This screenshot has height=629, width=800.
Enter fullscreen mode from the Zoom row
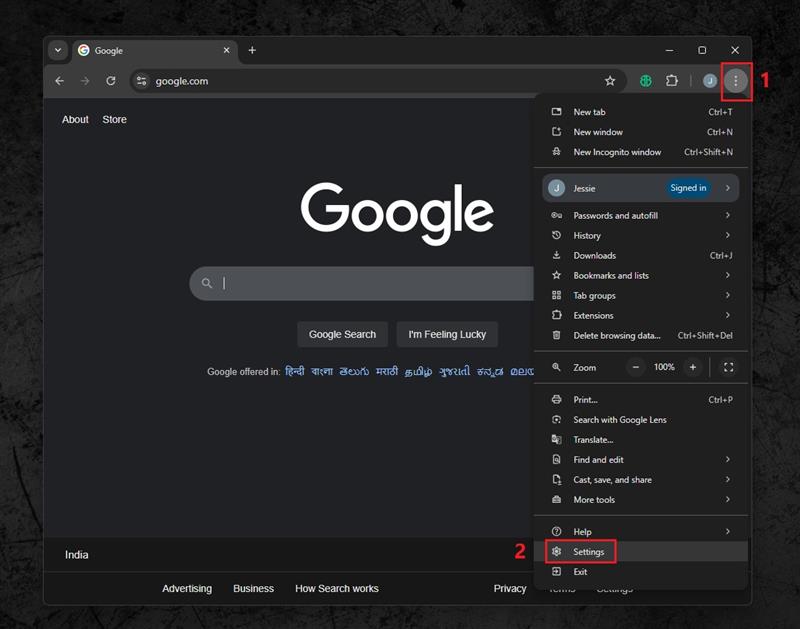tap(728, 367)
